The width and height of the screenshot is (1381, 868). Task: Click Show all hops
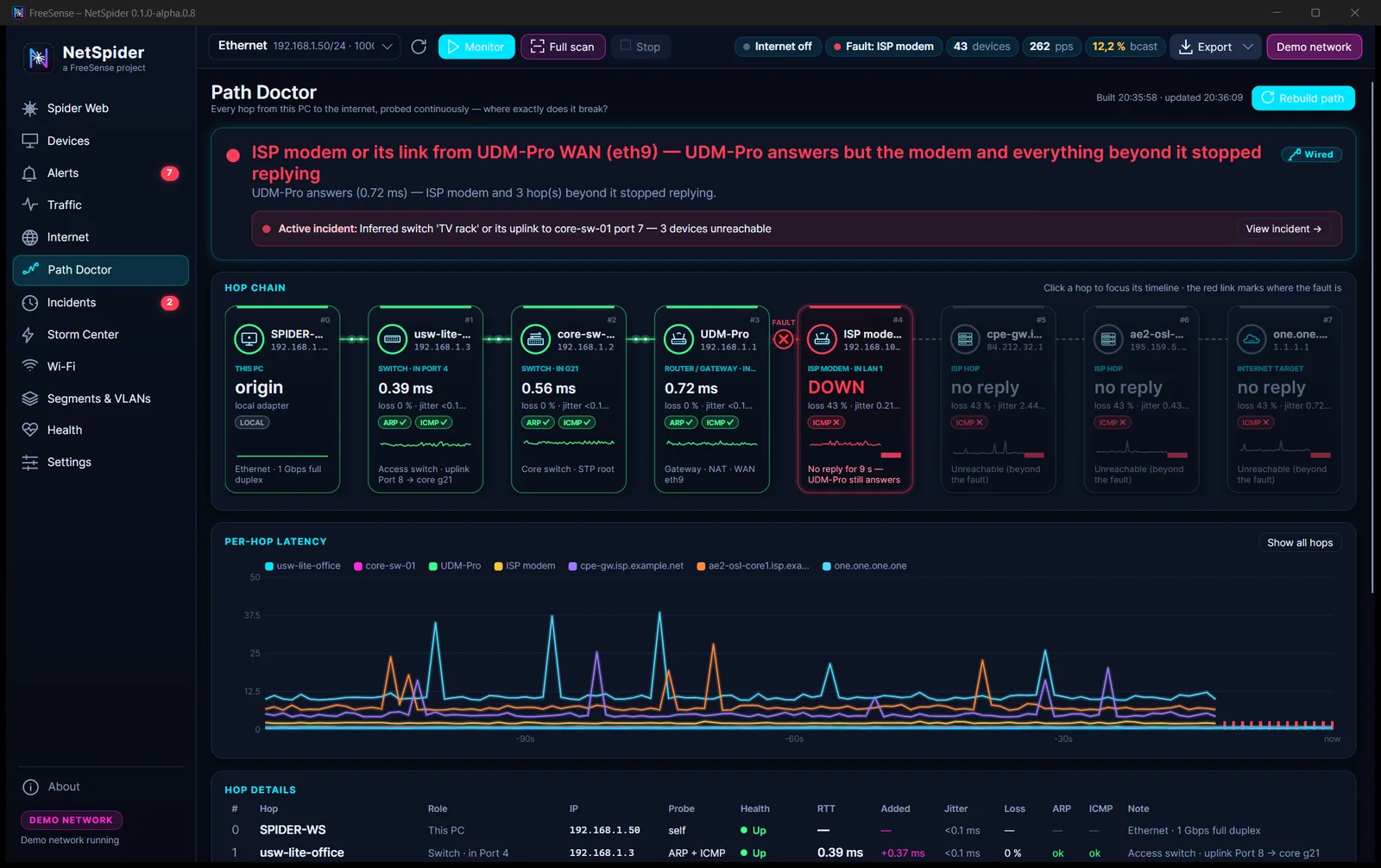[x=1300, y=543]
